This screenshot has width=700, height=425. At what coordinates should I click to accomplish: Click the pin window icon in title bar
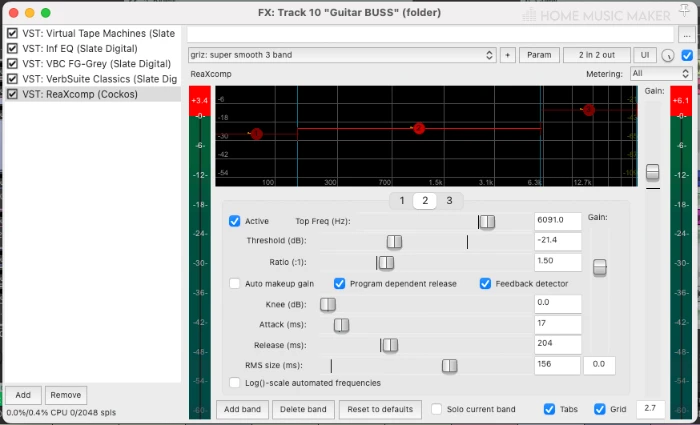tap(683, 10)
